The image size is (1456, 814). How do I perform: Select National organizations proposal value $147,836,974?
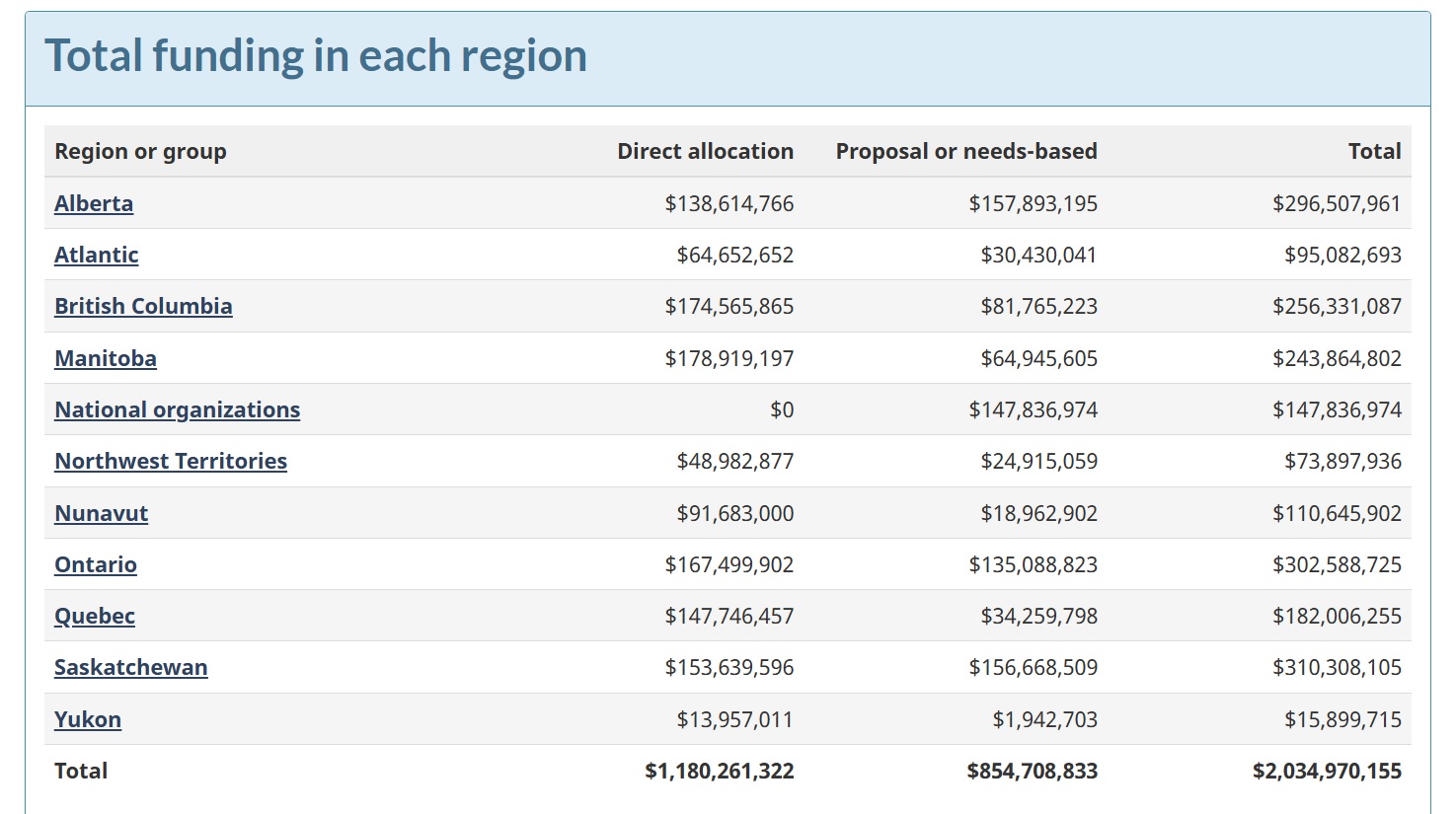click(1033, 409)
